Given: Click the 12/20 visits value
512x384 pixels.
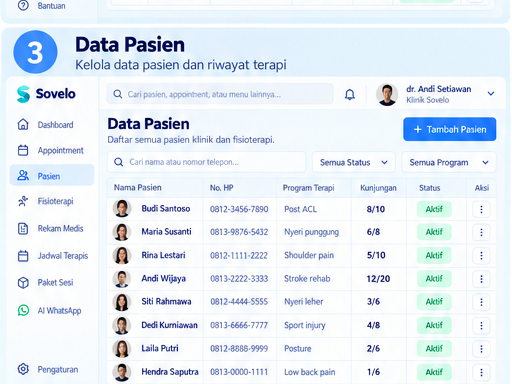Looking at the screenshot, I should click(x=378, y=279).
